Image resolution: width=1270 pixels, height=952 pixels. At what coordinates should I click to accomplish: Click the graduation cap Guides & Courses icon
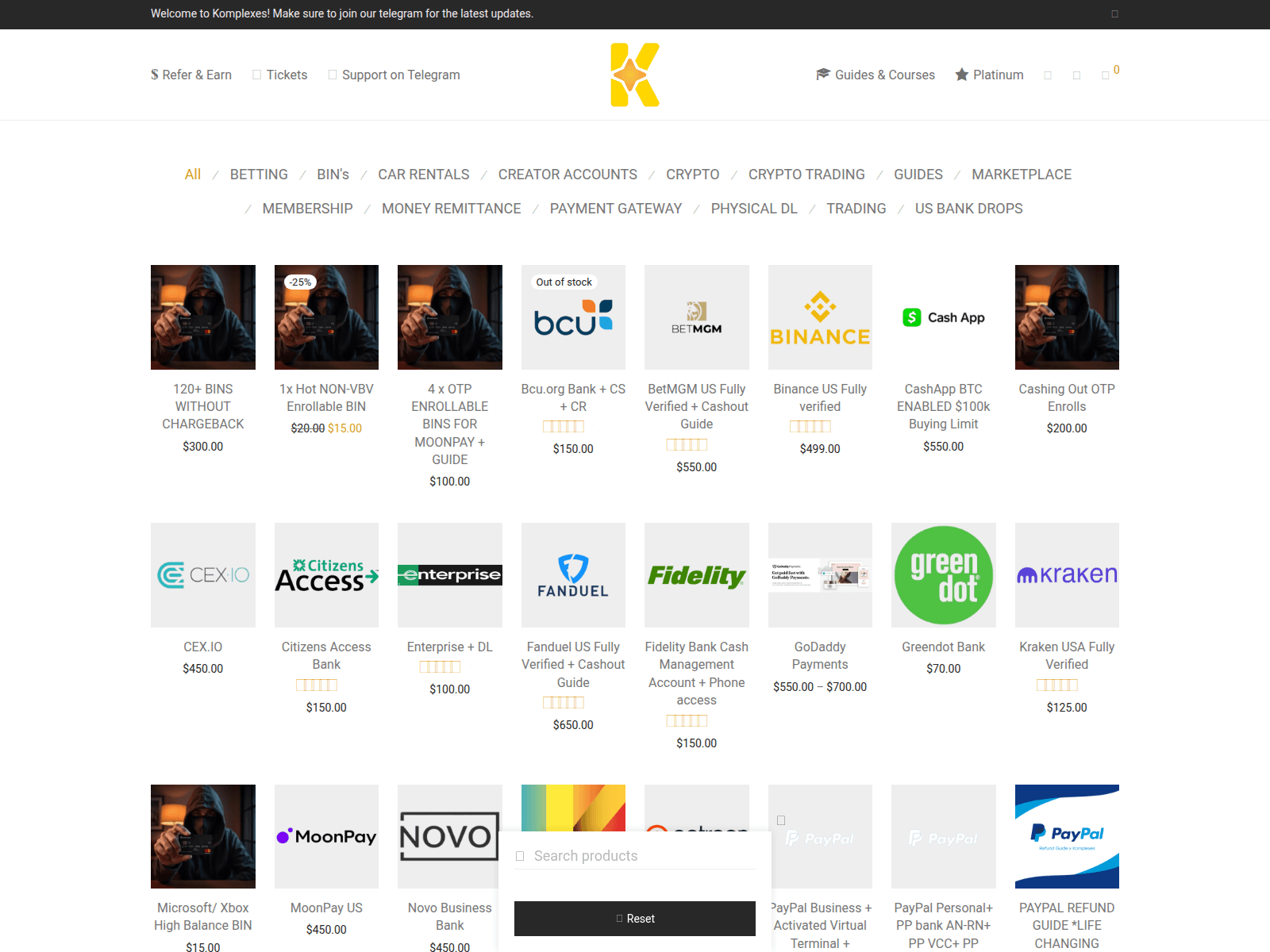823,75
